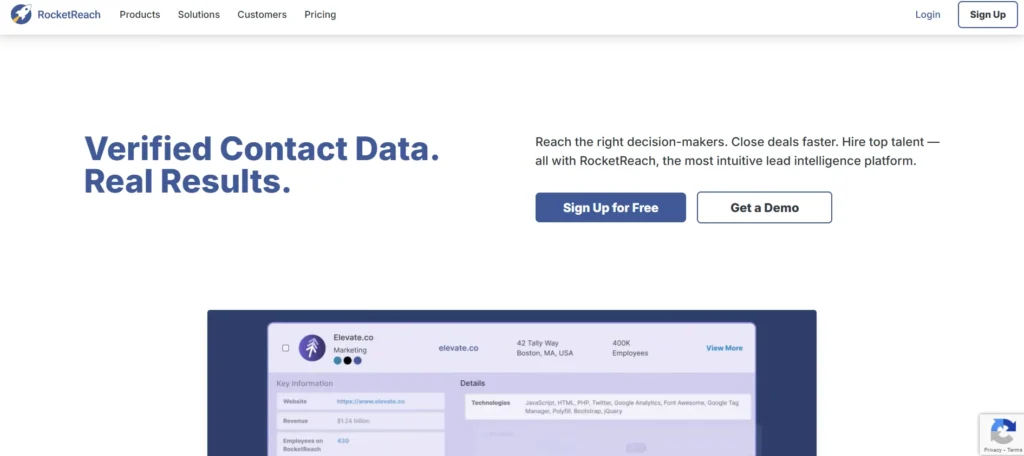
Task: Click the RocketReach rocket logo icon
Action: [21, 14]
